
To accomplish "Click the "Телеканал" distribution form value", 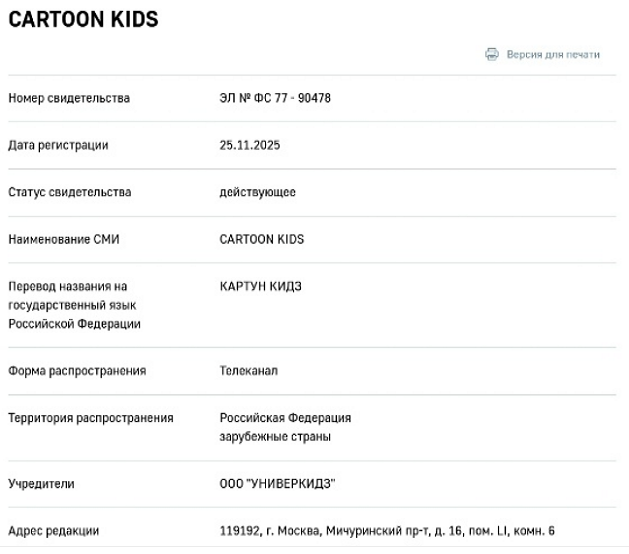I will pyautogui.click(x=249, y=371).
